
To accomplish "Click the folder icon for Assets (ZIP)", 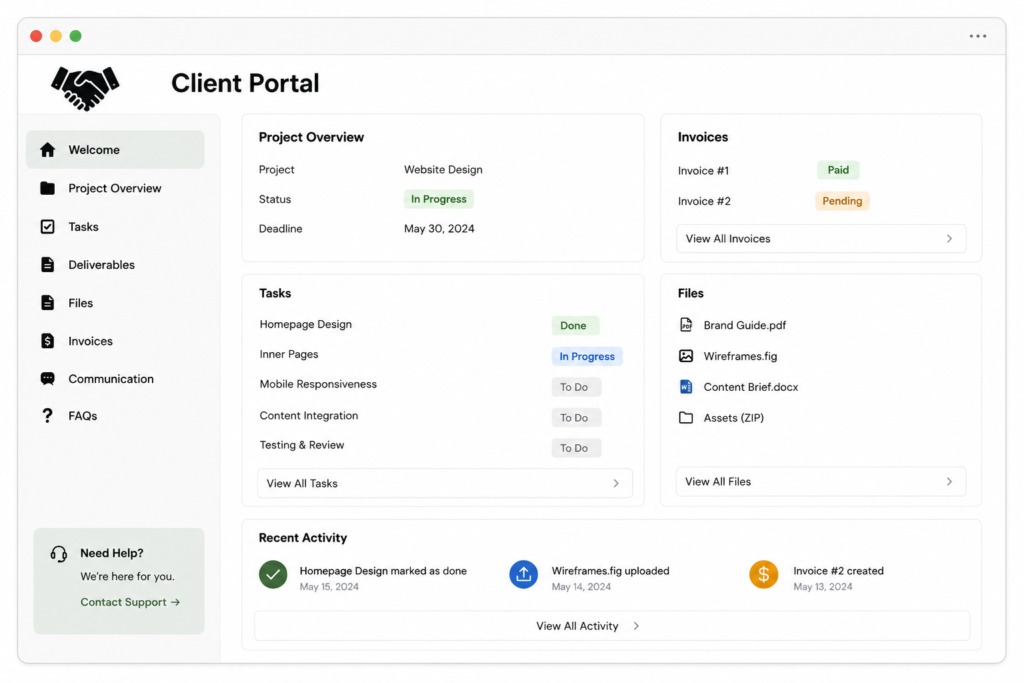I will tap(686, 417).
